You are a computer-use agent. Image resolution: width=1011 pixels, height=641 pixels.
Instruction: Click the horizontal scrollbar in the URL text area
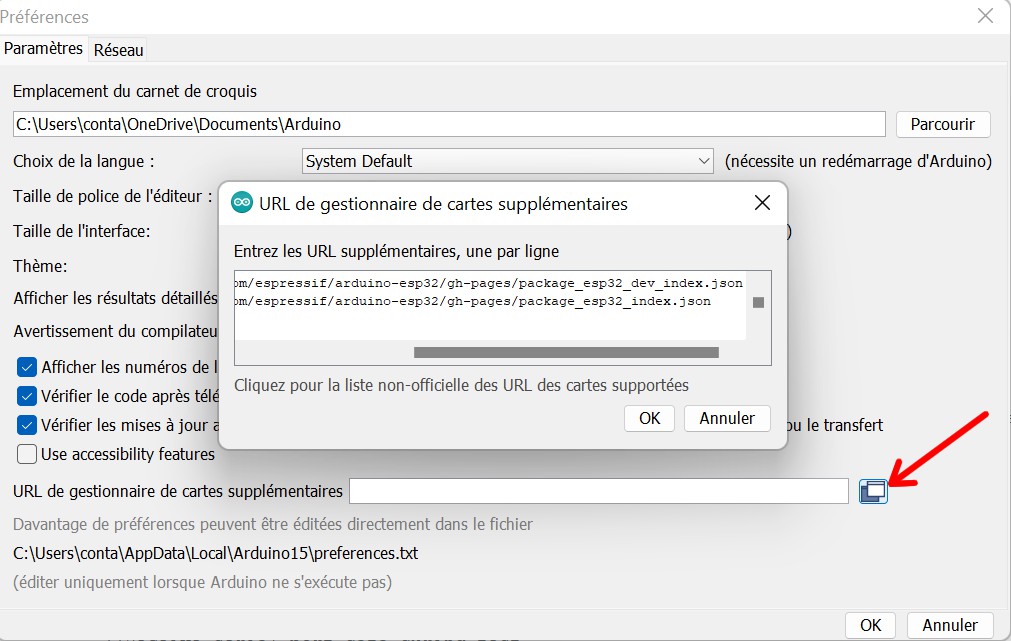[x=566, y=352]
